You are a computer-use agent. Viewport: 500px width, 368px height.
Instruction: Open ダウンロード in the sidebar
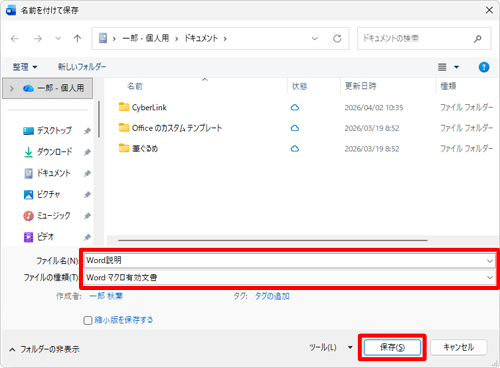click(x=48, y=152)
